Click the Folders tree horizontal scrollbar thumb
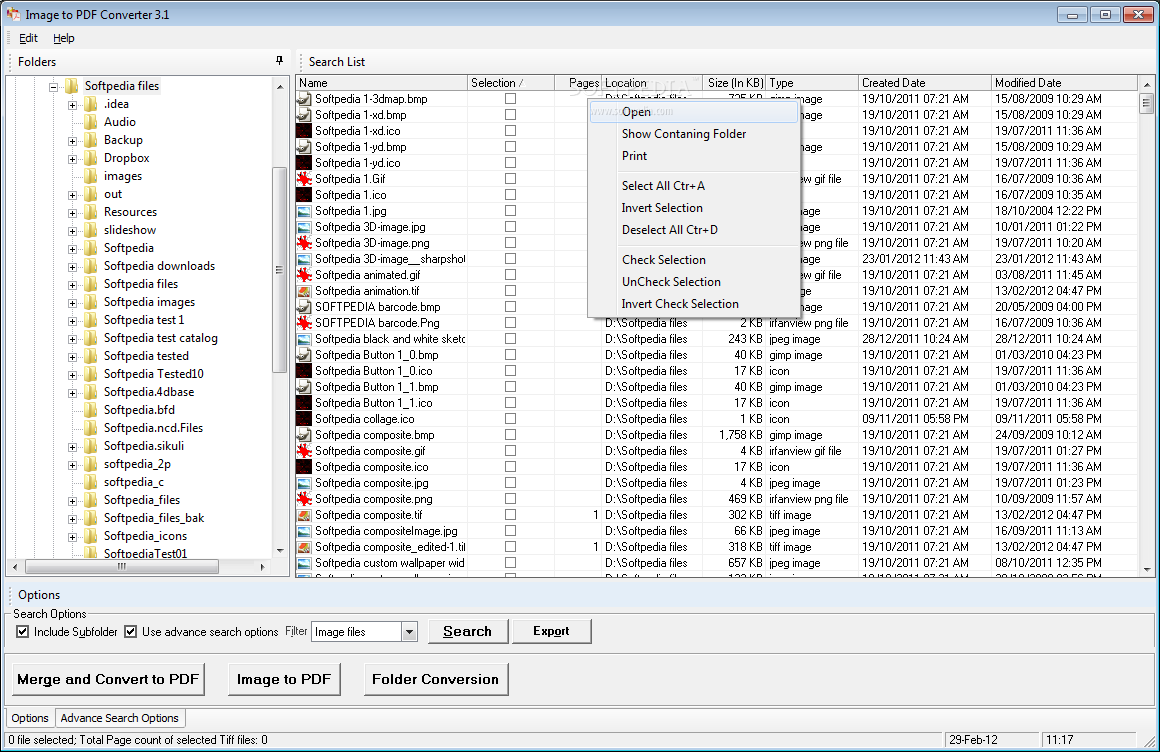The image size is (1160, 752). [122, 567]
